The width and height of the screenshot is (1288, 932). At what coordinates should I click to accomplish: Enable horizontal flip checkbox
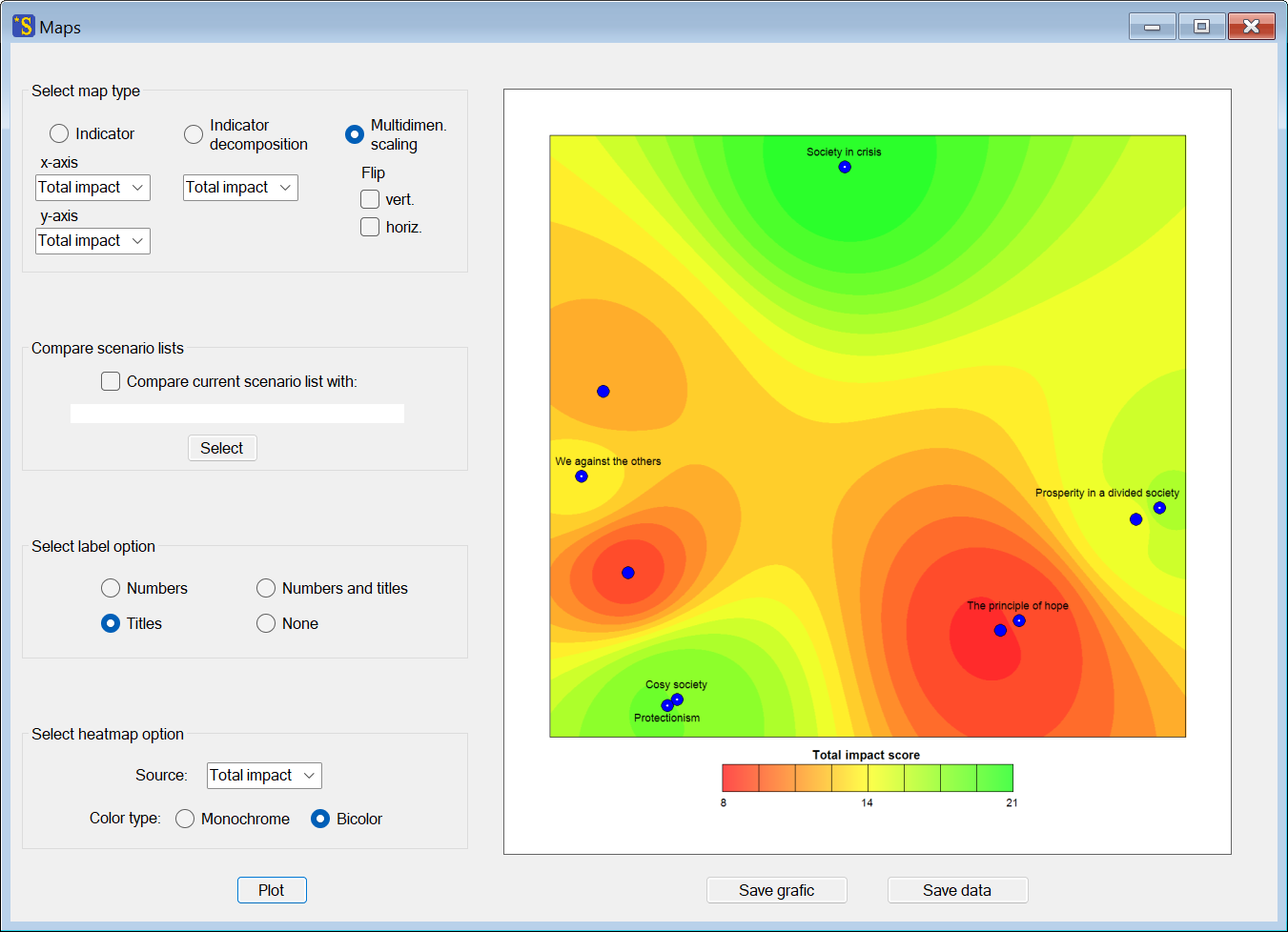tap(370, 227)
